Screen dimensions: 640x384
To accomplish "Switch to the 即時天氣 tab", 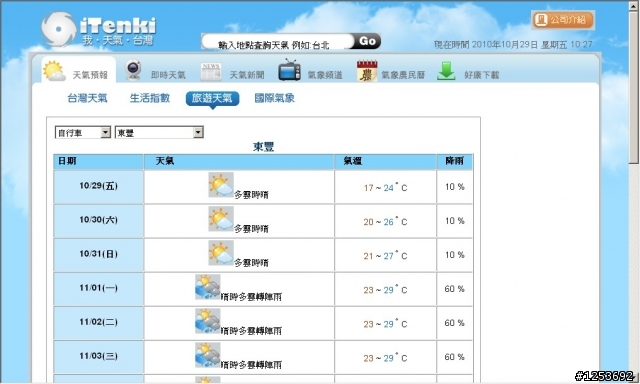I will [156, 71].
